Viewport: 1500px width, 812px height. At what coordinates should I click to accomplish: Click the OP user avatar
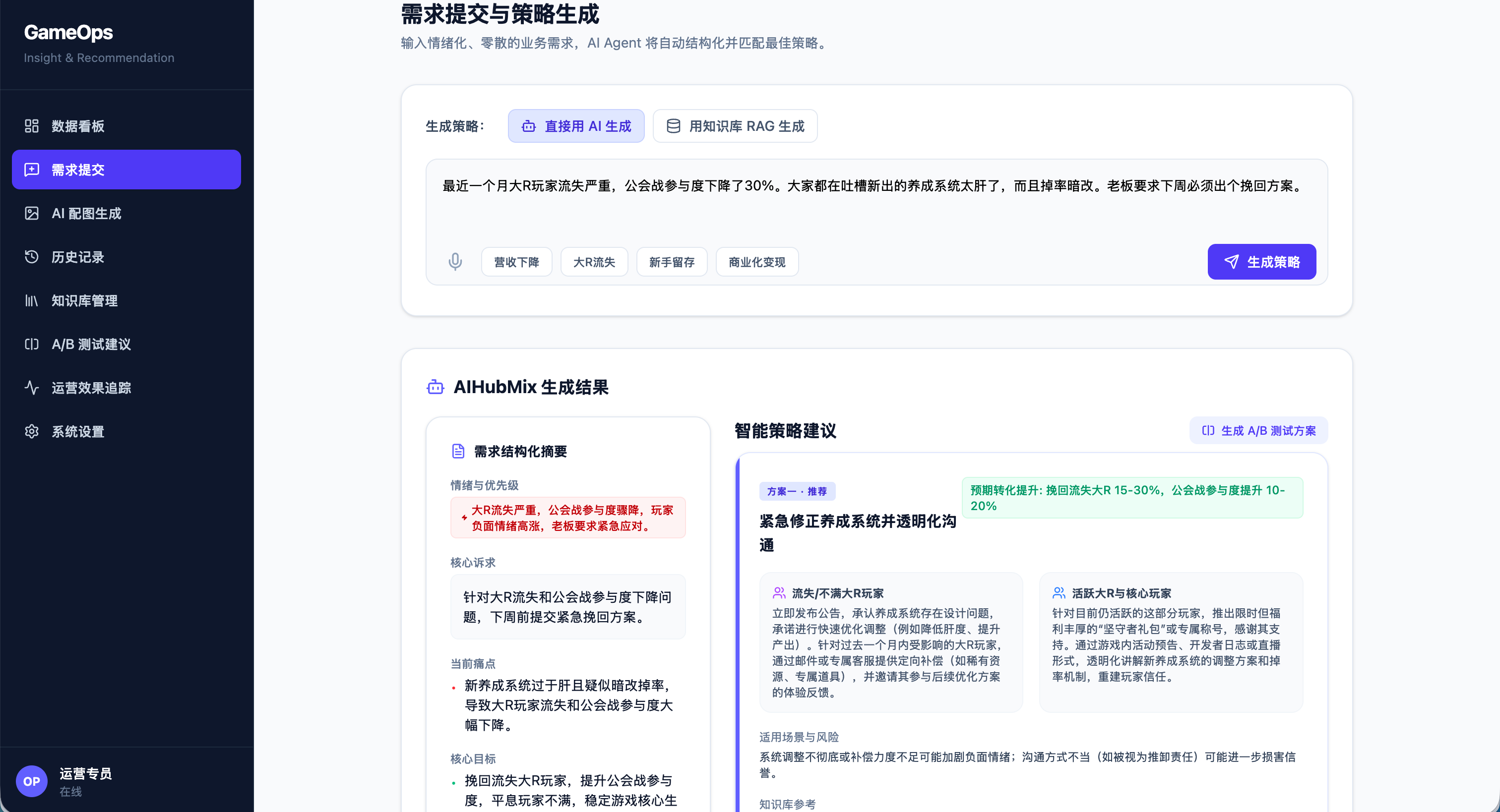click(x=31, y=781)
